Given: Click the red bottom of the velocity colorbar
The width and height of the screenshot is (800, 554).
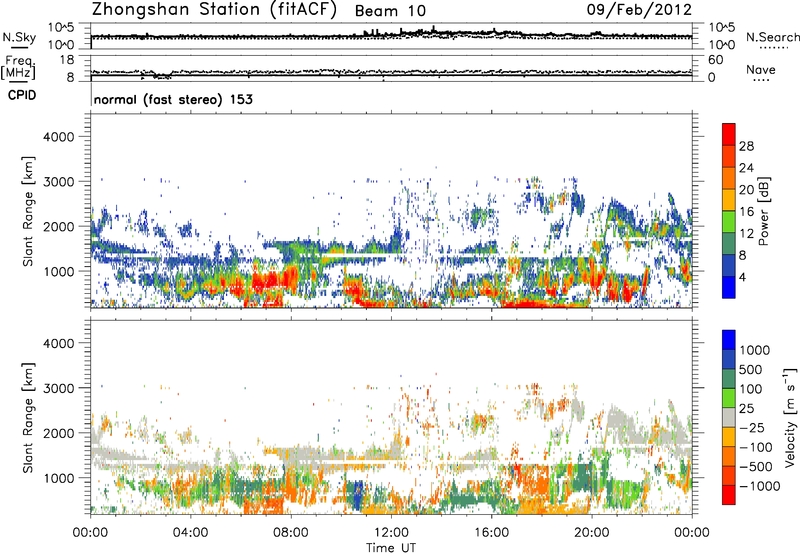Looking at the screenshot, I should pyautogui.click(x=729, y=495).
